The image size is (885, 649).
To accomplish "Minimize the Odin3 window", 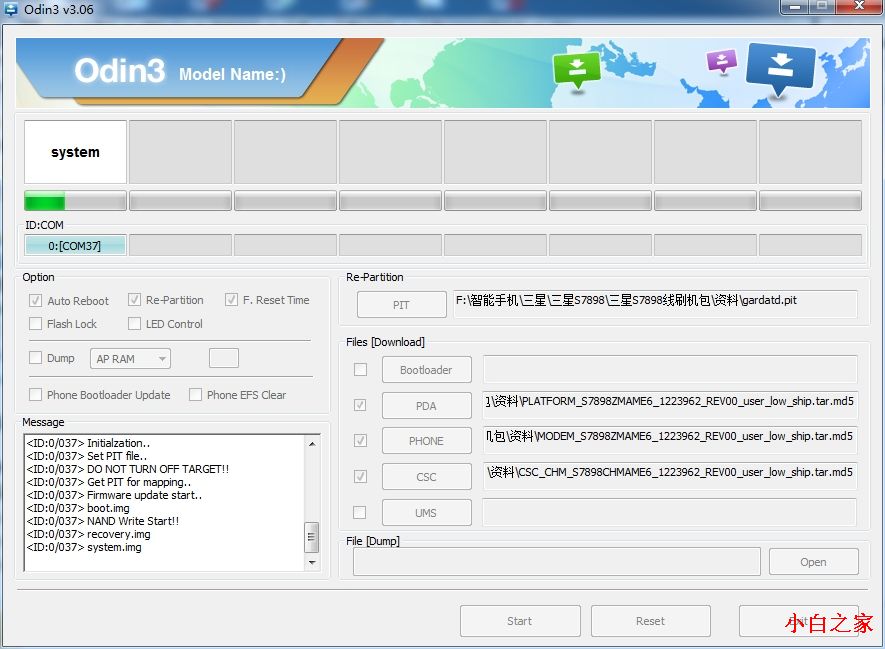I will [796, 6].
